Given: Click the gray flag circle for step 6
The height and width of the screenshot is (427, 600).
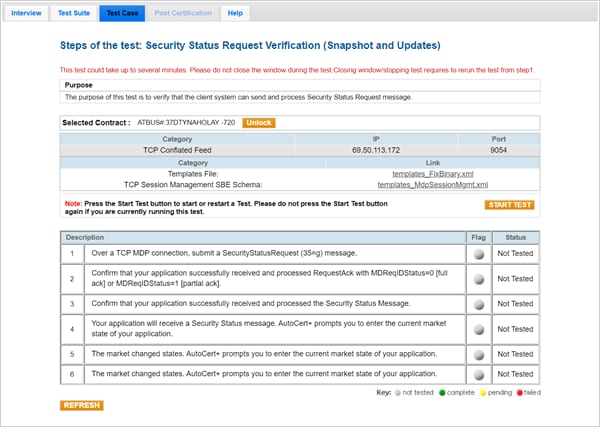Looking at the screenshot, I should (479, 373).
